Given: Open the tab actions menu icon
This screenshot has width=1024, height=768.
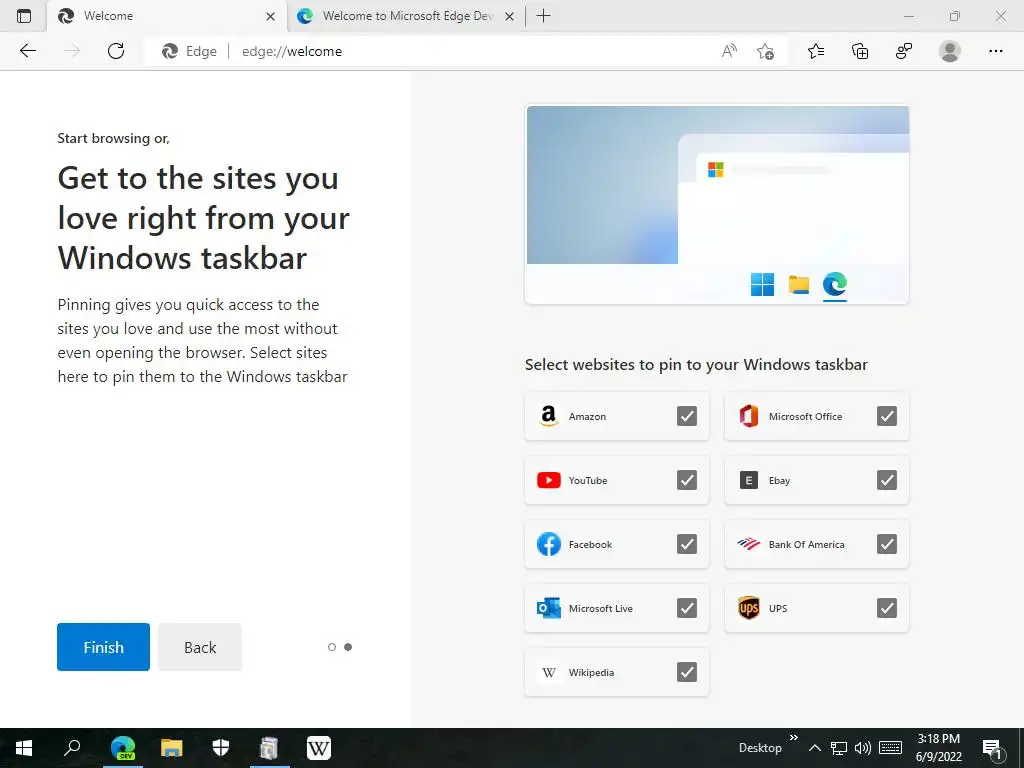Looking at the screenshot, I should (24, 16).
